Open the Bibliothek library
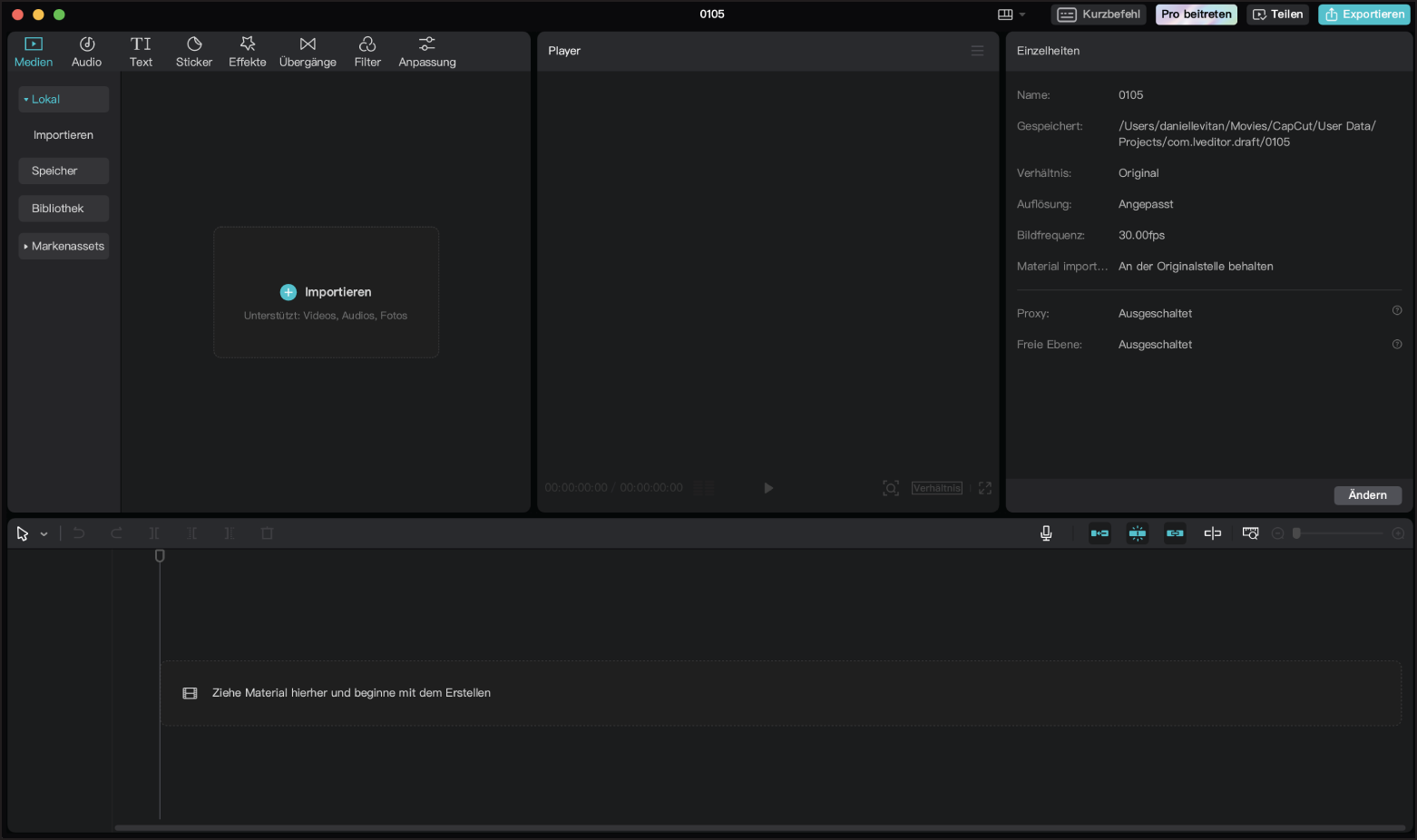 coord(64,209)
